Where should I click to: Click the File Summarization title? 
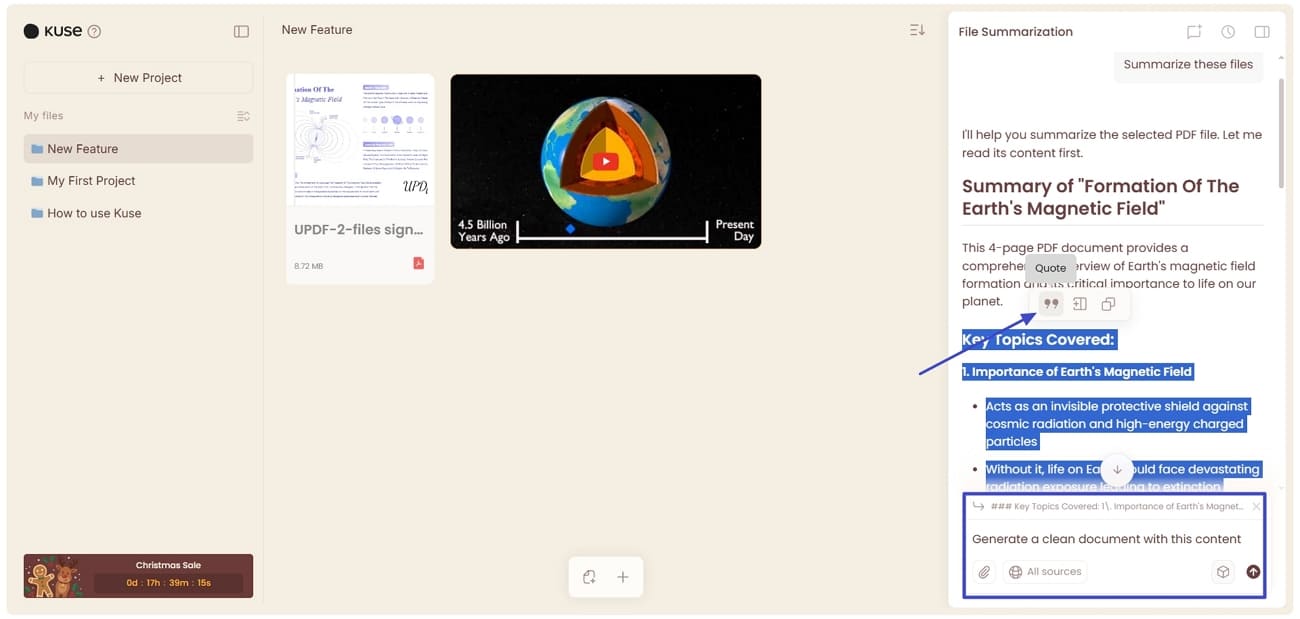(x=1015, y=32)
